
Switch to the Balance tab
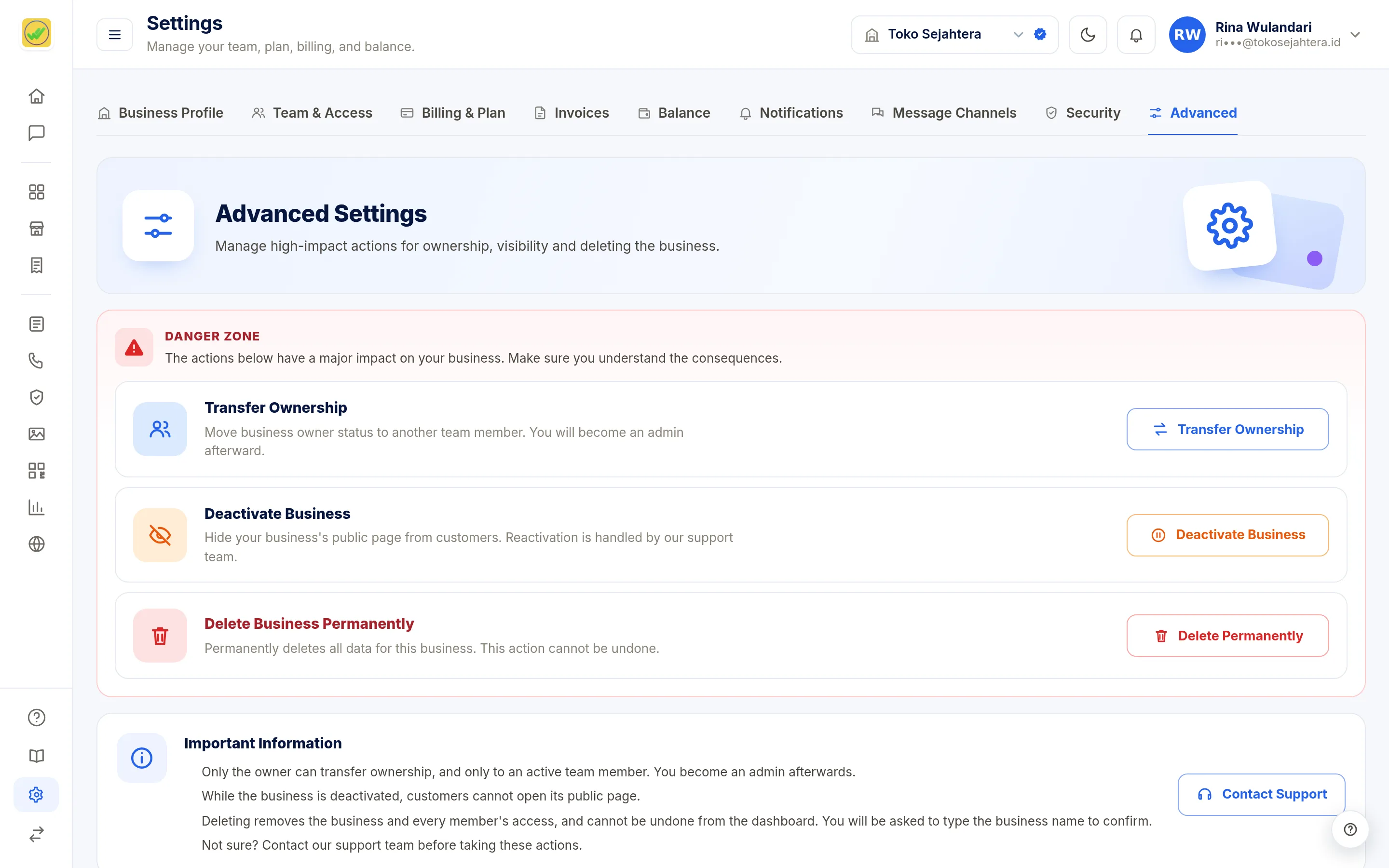point(674,113)
